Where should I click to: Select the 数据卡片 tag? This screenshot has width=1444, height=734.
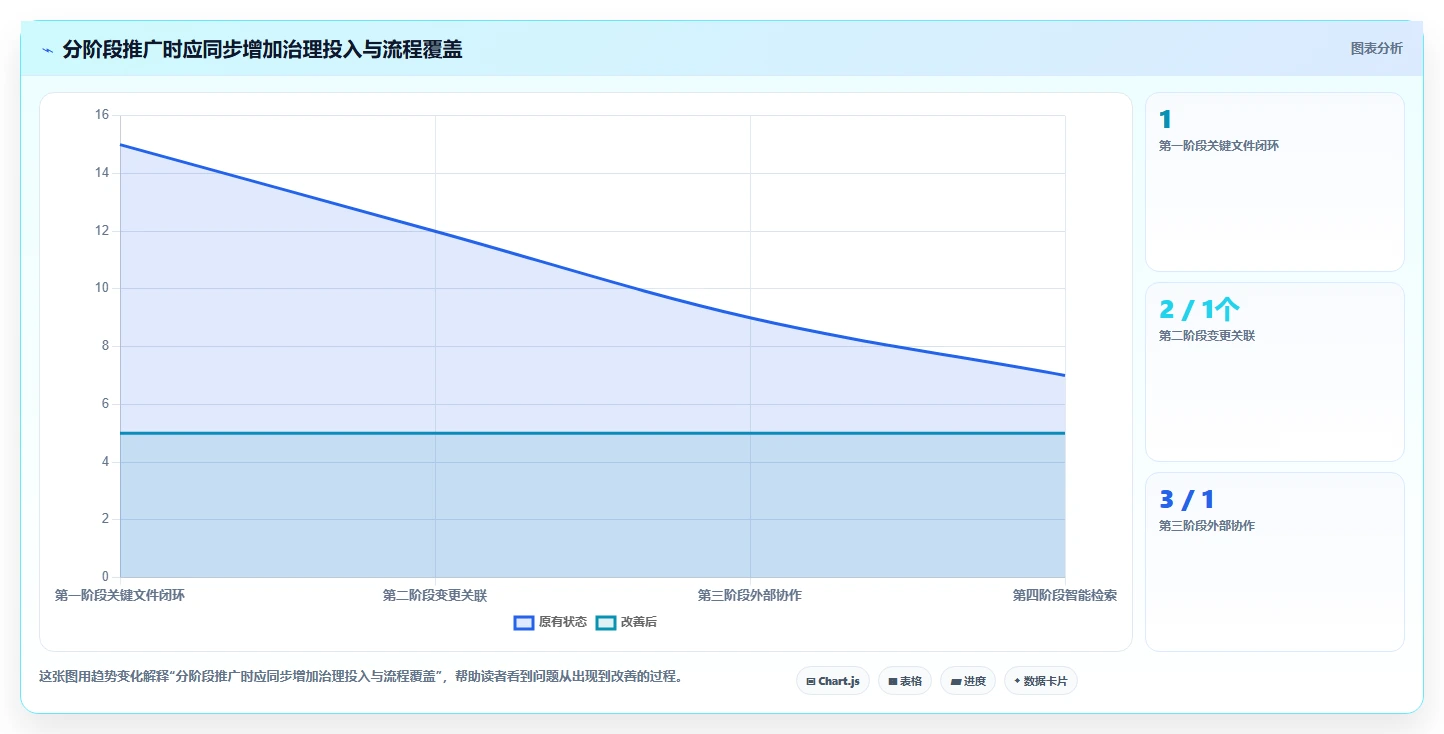coord(1041,681)
